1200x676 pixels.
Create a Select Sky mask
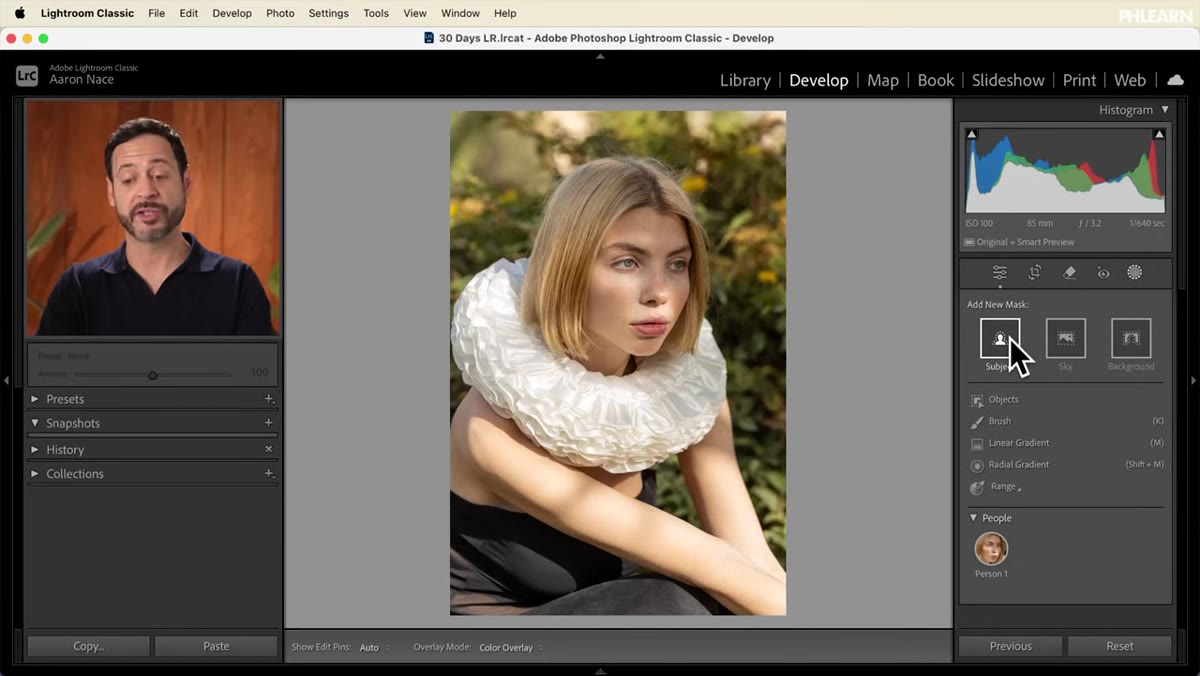[x=1066, y=338]
